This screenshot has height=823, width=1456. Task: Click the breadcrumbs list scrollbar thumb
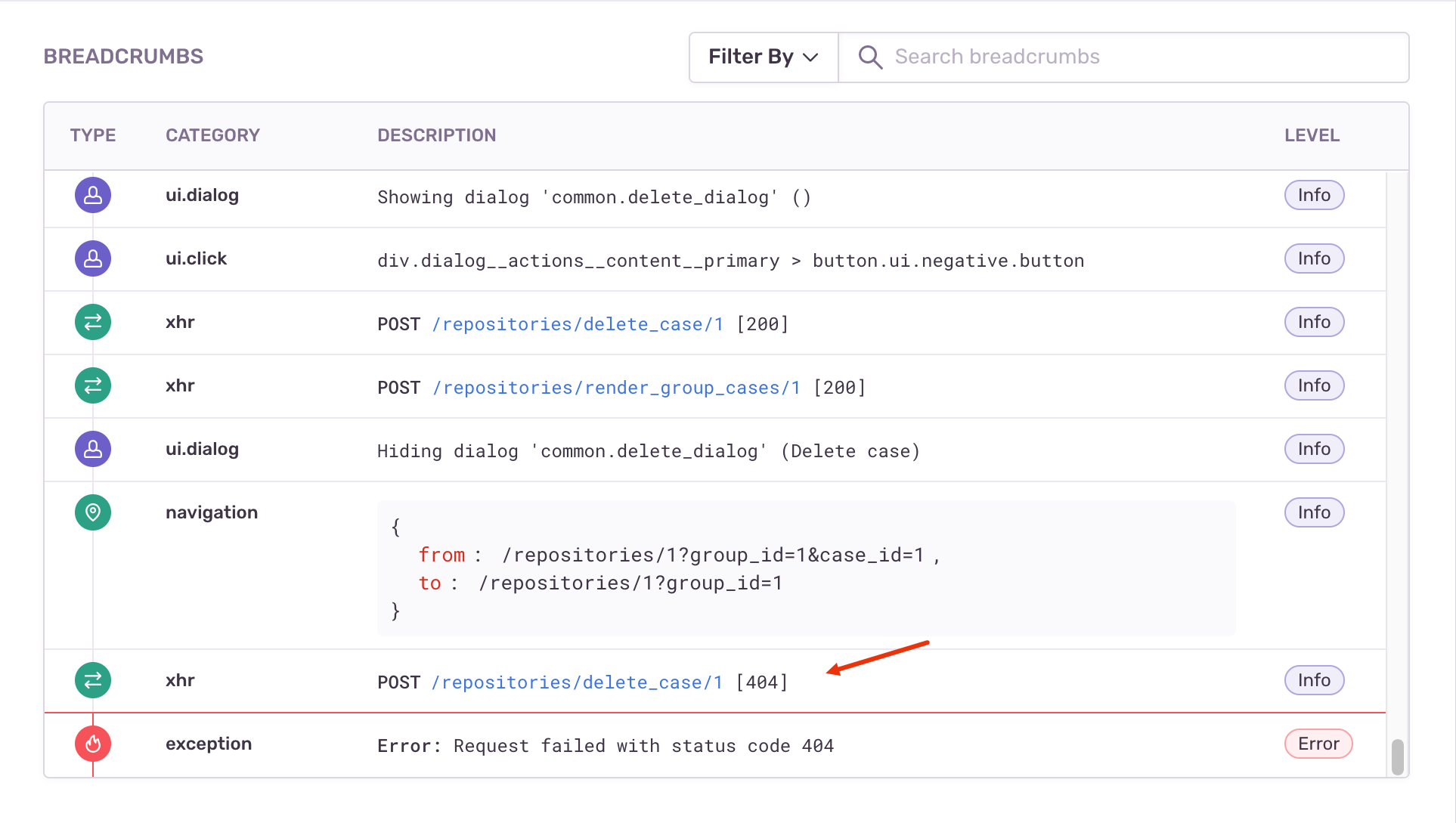click(1397, 756)
